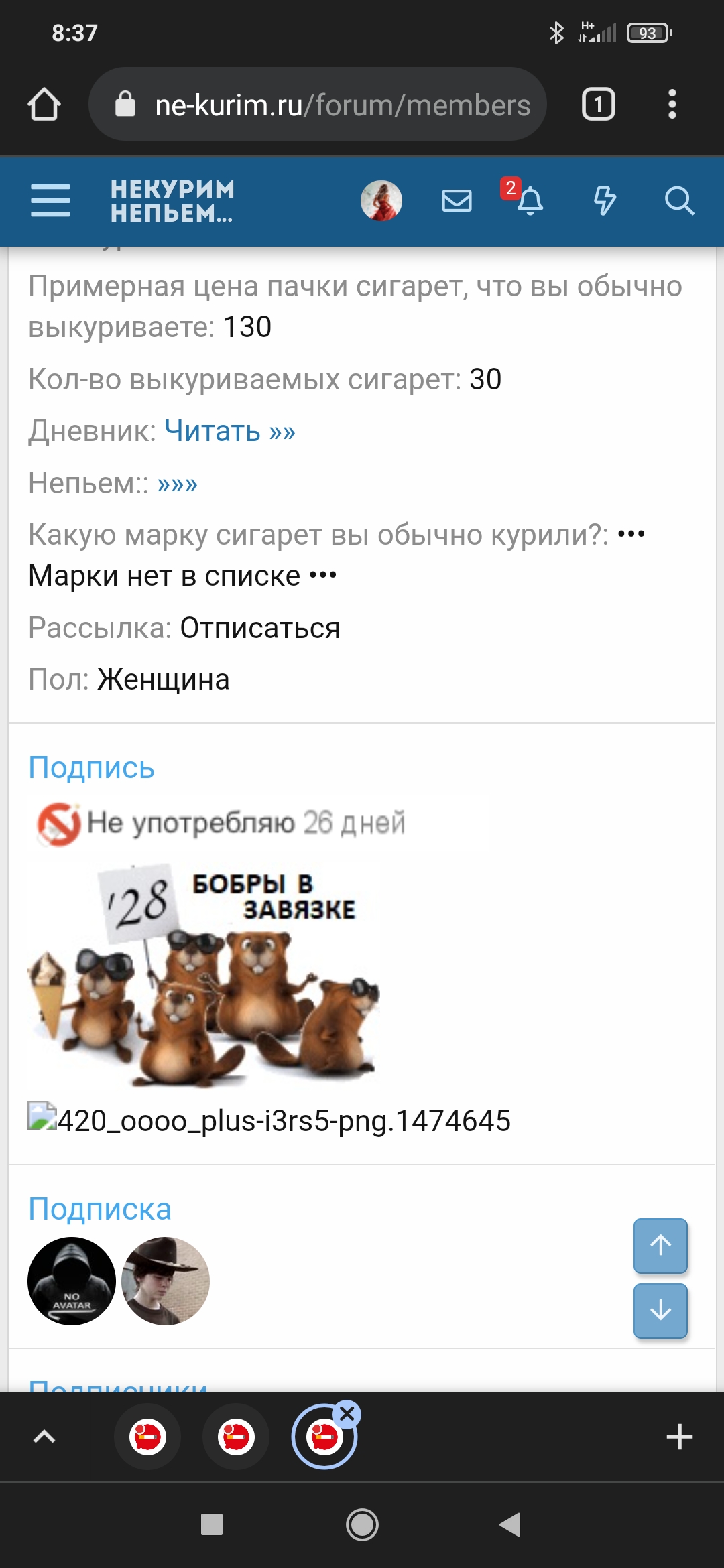This screenshot has width=724, height=1568.
Task: Close the active tab in the bottom strip
Action: (x=347, y=1414)
